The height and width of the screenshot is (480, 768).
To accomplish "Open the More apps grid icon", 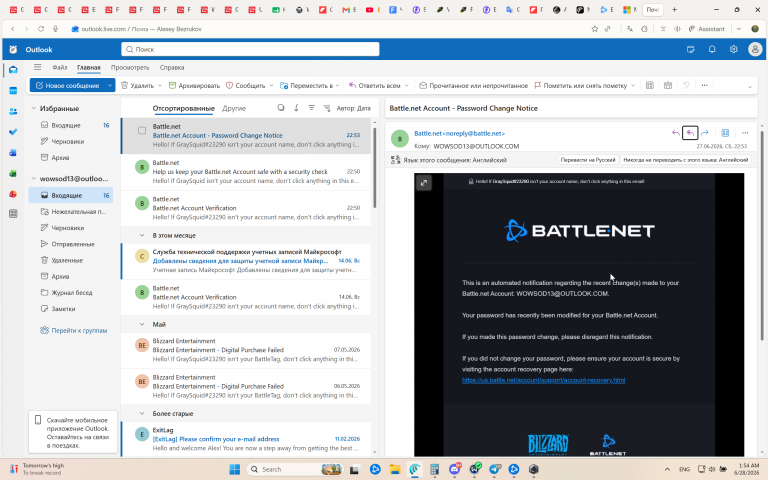I will 13,214.
